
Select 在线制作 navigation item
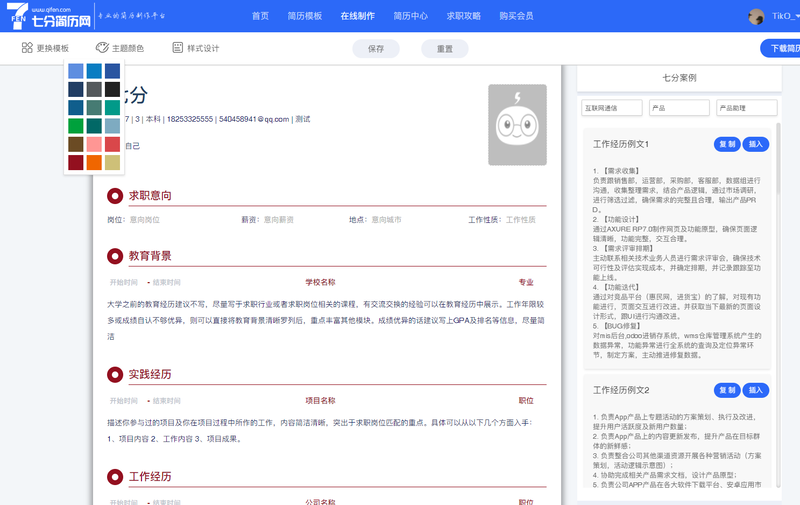358,16
